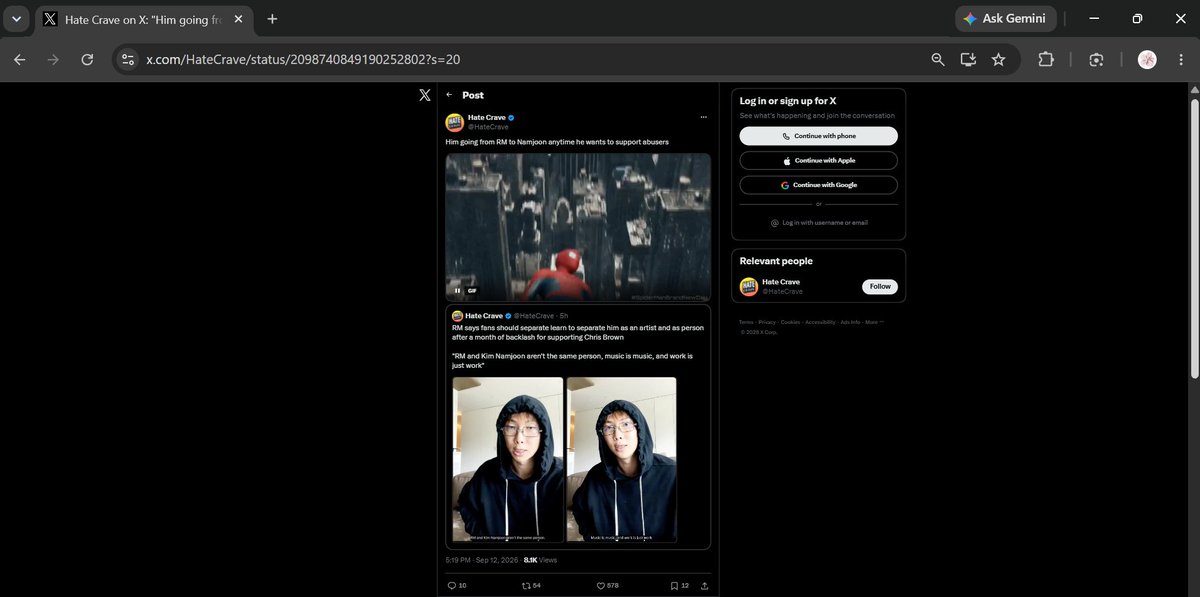
Task: Open the first quoted post photo
Action: pos(508,460)
